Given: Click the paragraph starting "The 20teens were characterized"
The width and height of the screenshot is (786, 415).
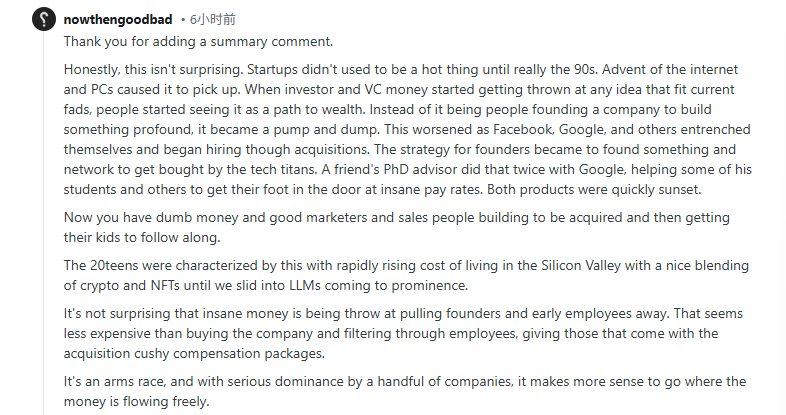Looking at the screenshot, I should pyautogui.click(x=400, y=274).
